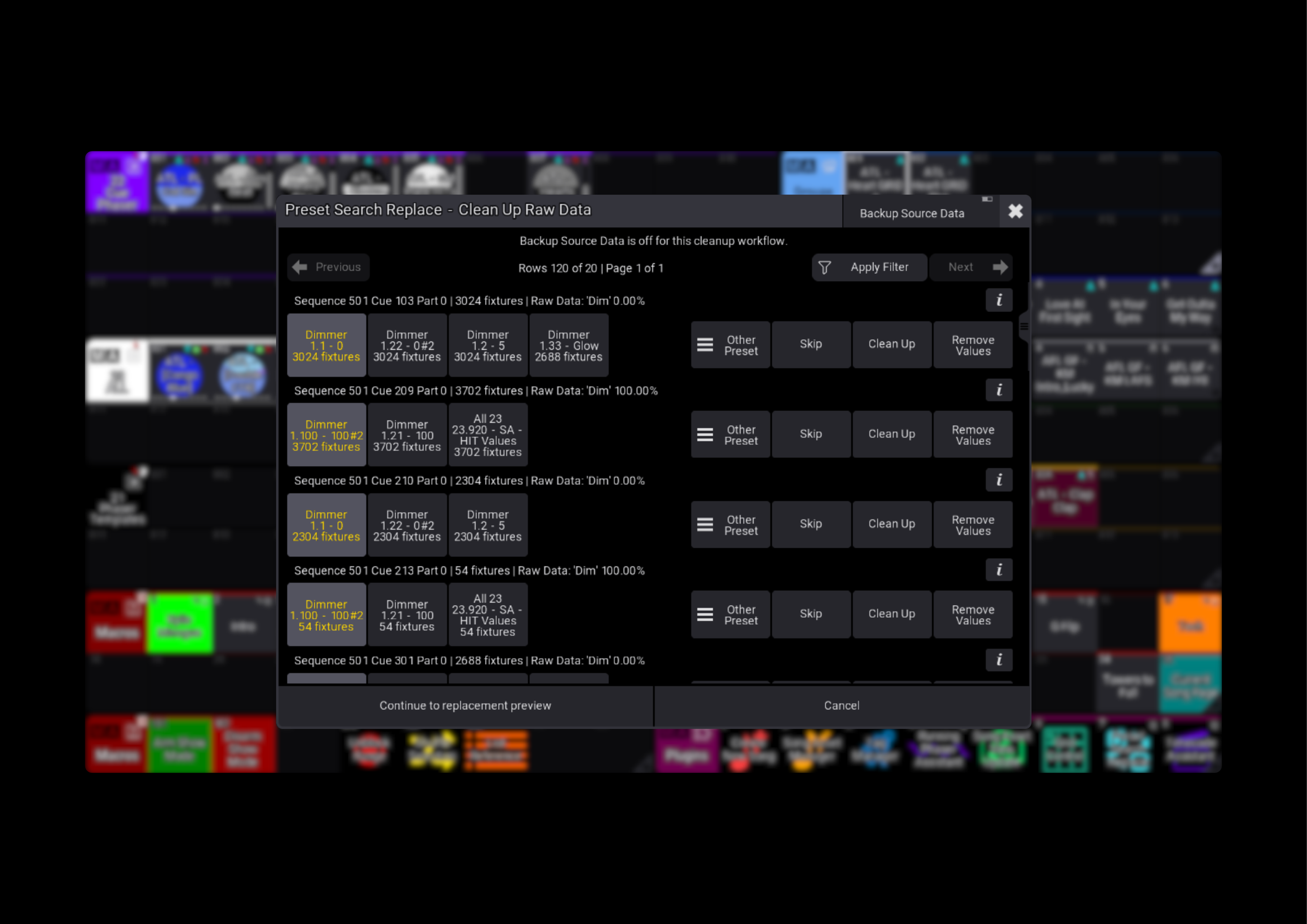Open info for Cue 103 row
This screenshot has width=1307, height=924.
point(999,301)
